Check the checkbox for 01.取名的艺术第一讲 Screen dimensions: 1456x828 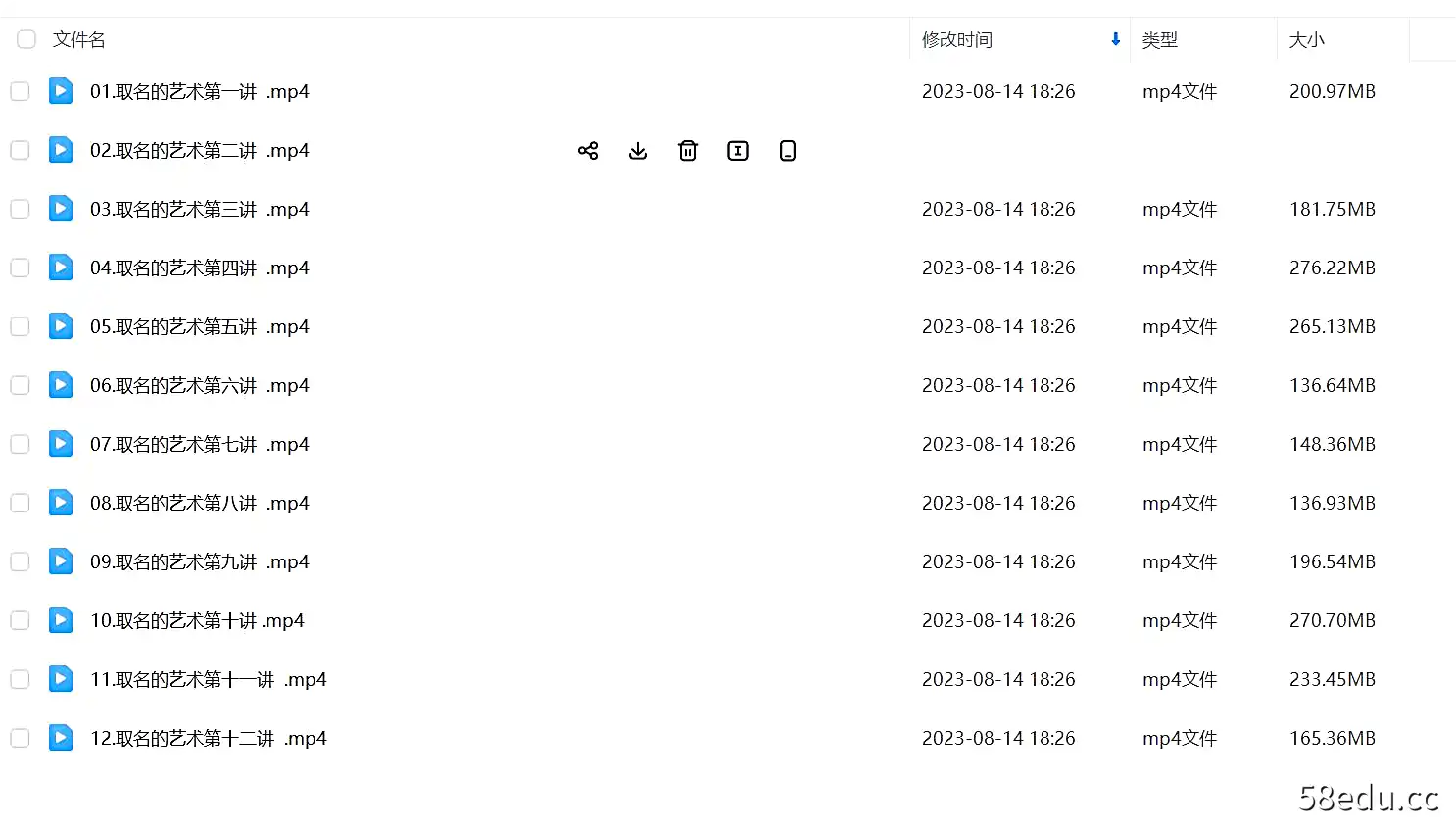click(x=20, y=90)
